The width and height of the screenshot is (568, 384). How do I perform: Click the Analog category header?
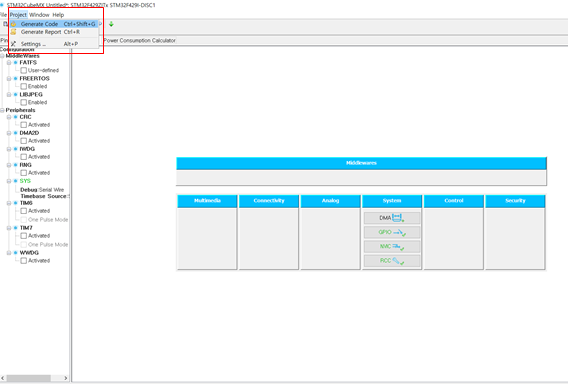(330, 201)
